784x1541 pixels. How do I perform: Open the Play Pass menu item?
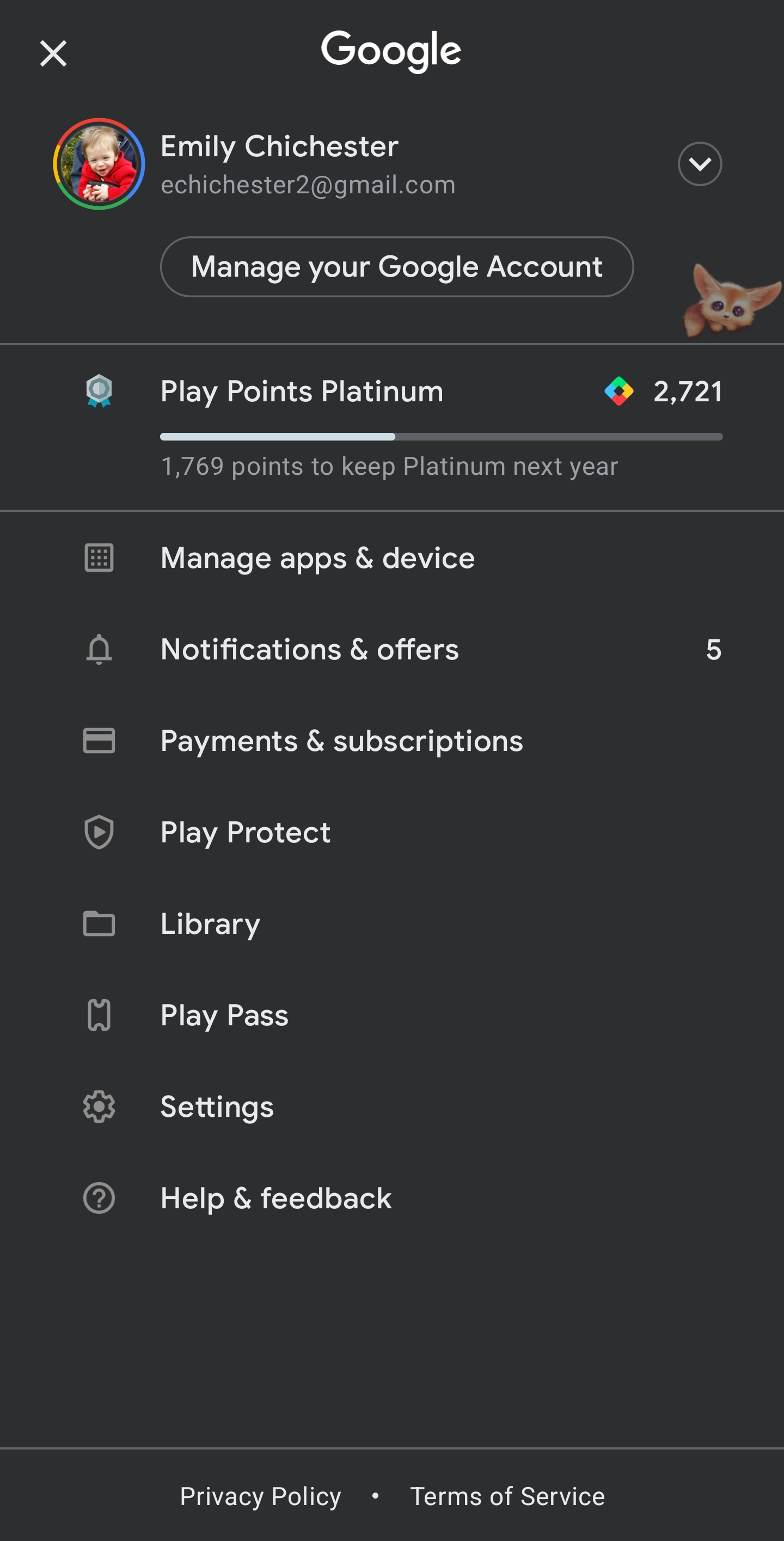tap(224, 1015)
